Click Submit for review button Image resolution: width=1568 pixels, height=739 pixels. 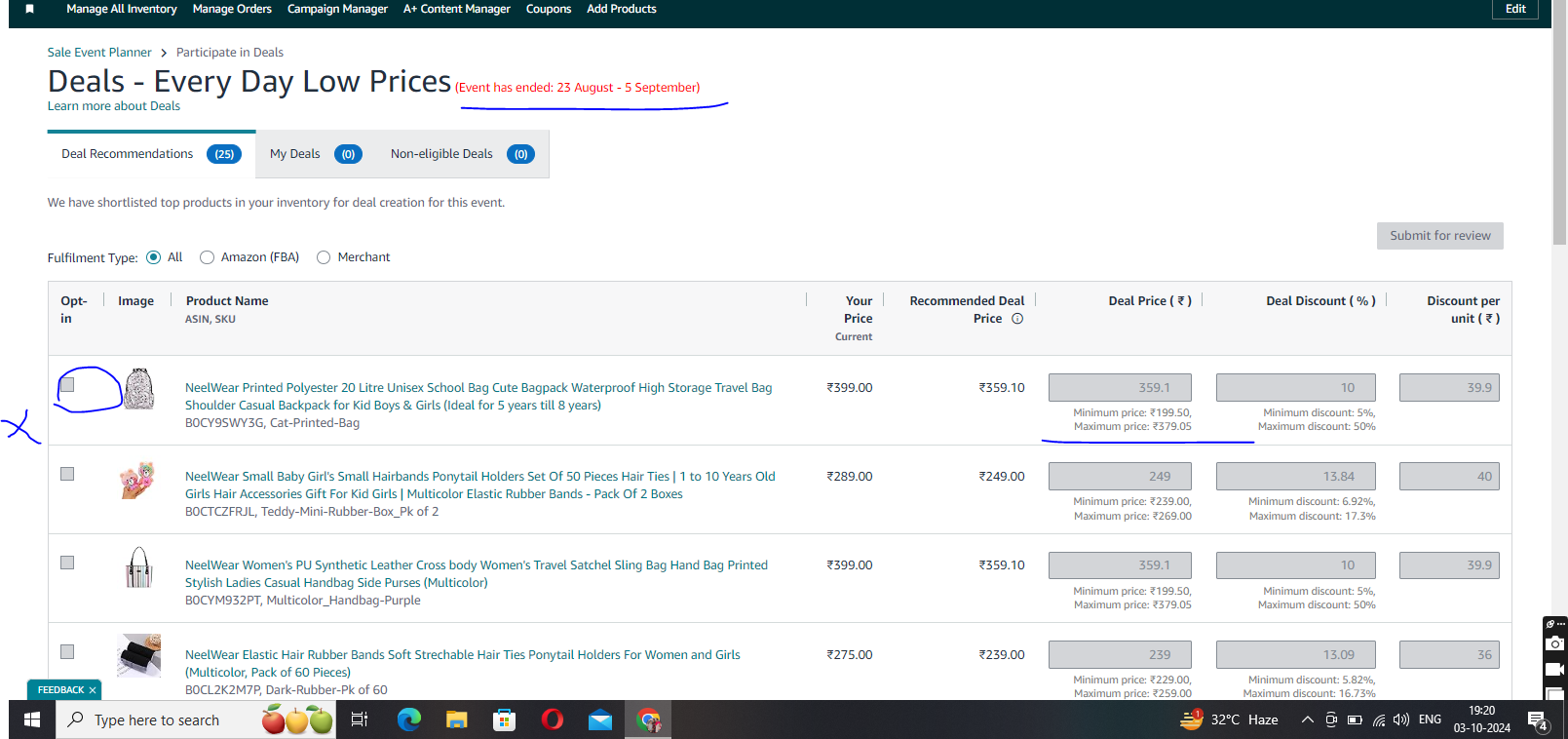[x=1440, y=236]
